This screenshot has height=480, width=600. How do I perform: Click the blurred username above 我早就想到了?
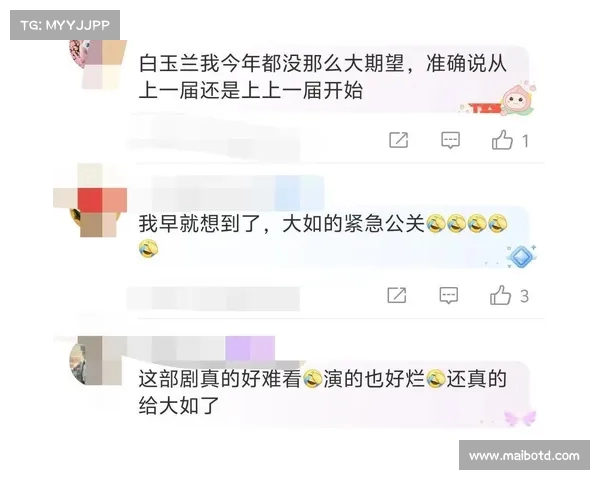click(238, 193)
